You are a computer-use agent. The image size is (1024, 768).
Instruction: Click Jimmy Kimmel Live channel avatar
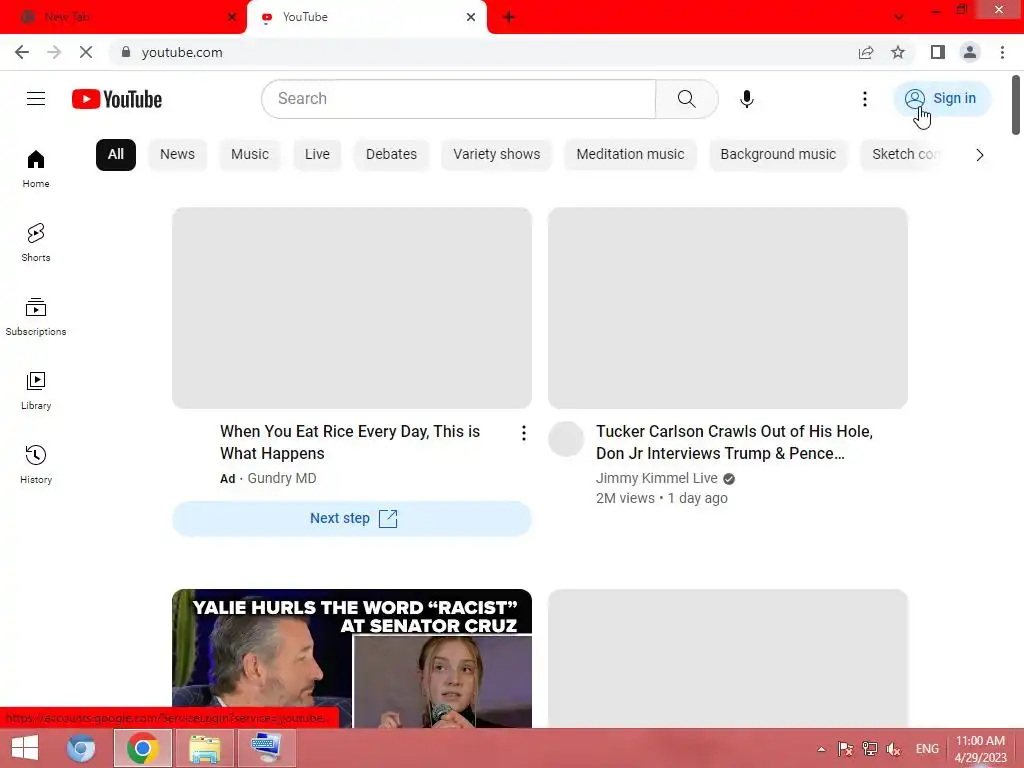(x=566, y=439)
